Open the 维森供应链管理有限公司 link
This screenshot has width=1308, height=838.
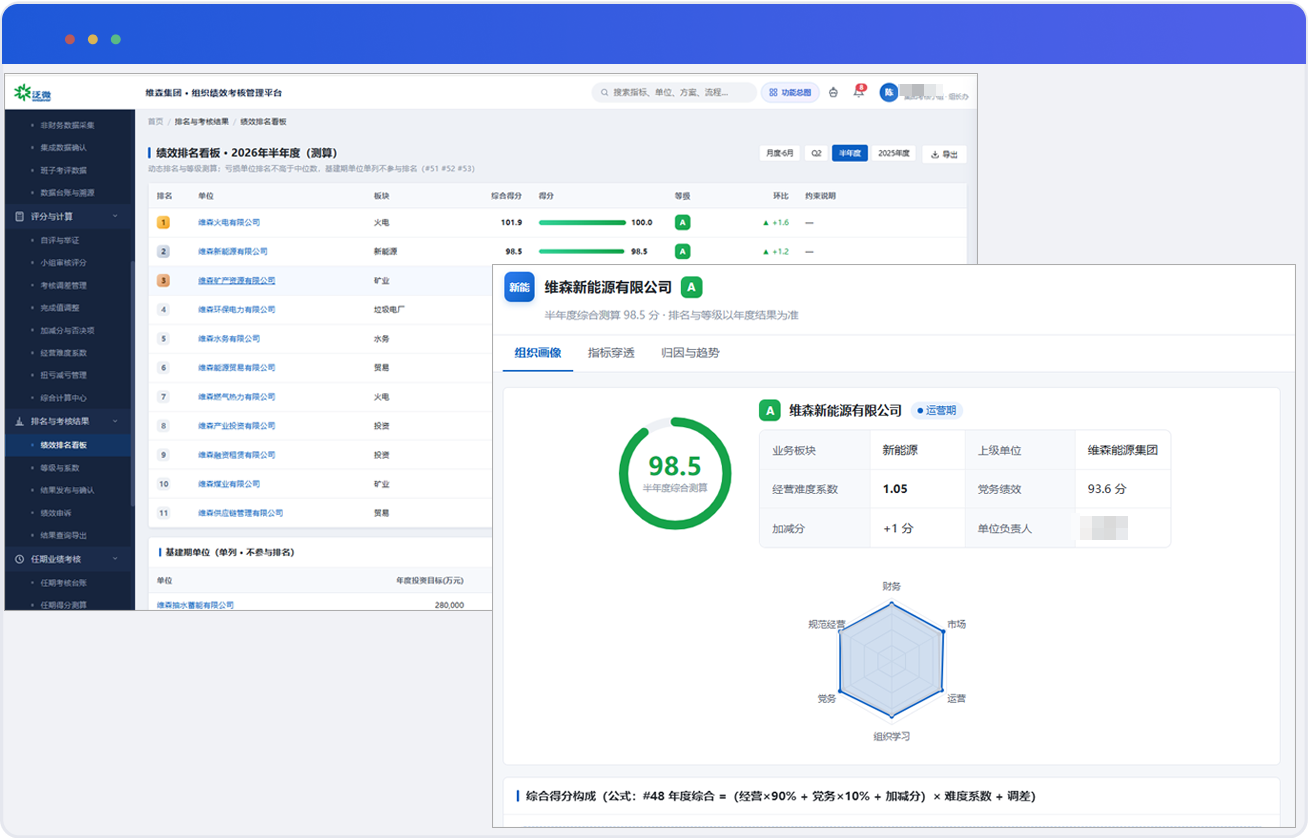[241, 513]
